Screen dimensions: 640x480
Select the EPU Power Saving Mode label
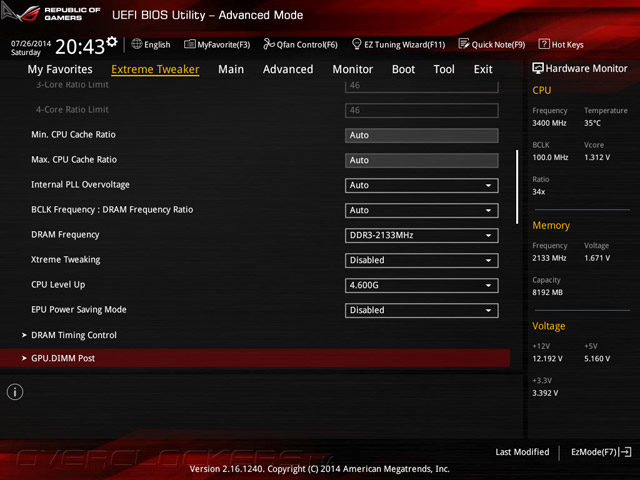point(79,309)
